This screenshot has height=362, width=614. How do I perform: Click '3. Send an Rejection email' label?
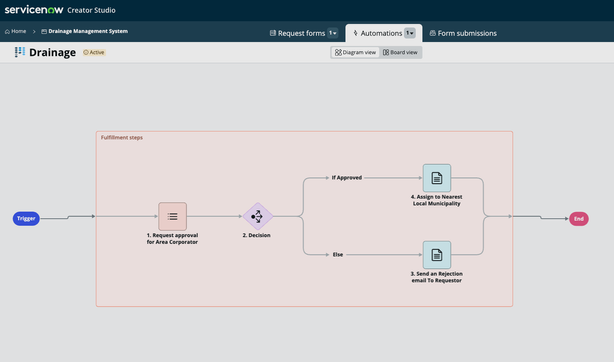pos(437,277)
